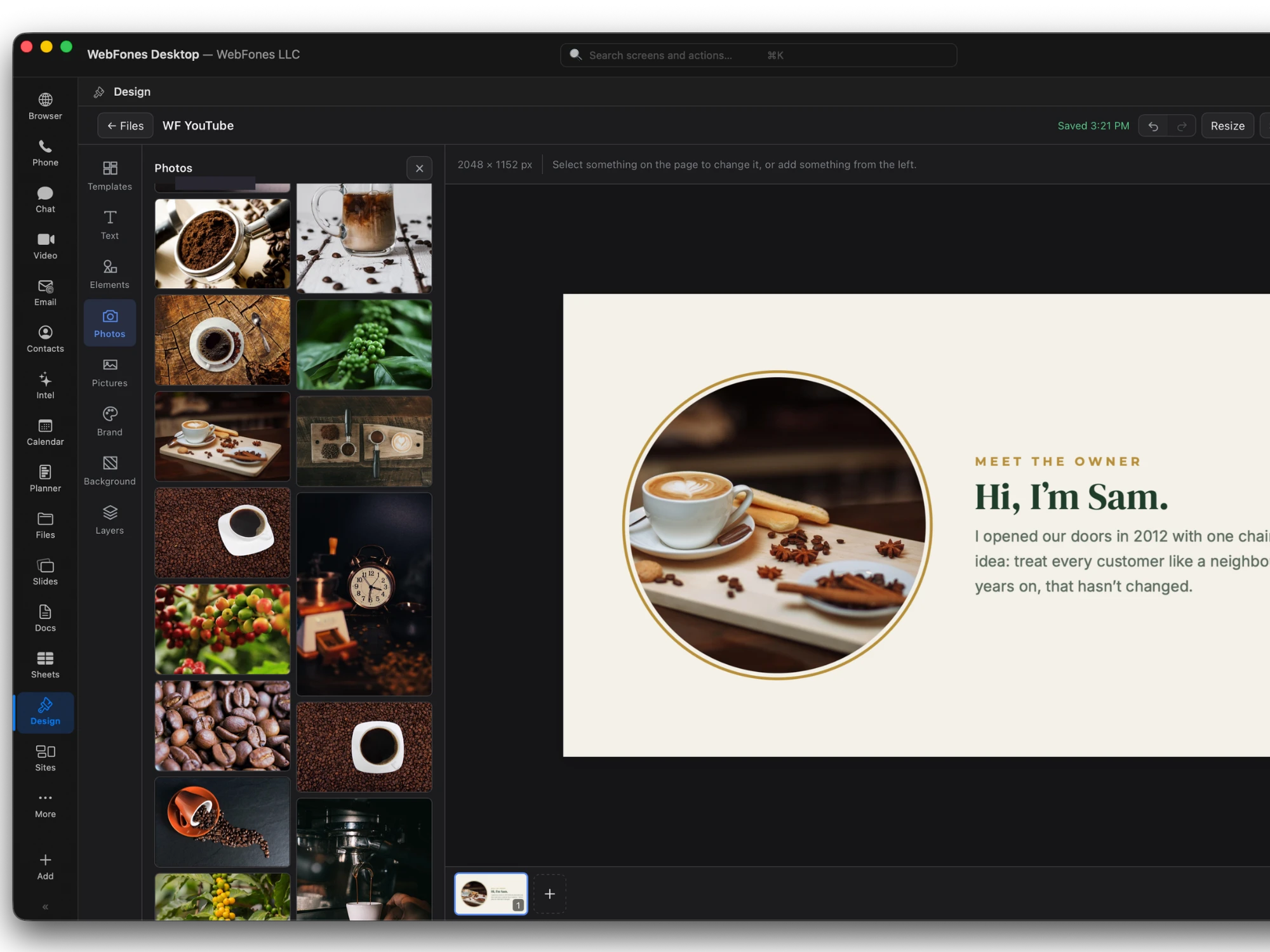Click the WF YouTube file title
The height and width of the screenshot is (952, 1270).
[x=198, y=126]
